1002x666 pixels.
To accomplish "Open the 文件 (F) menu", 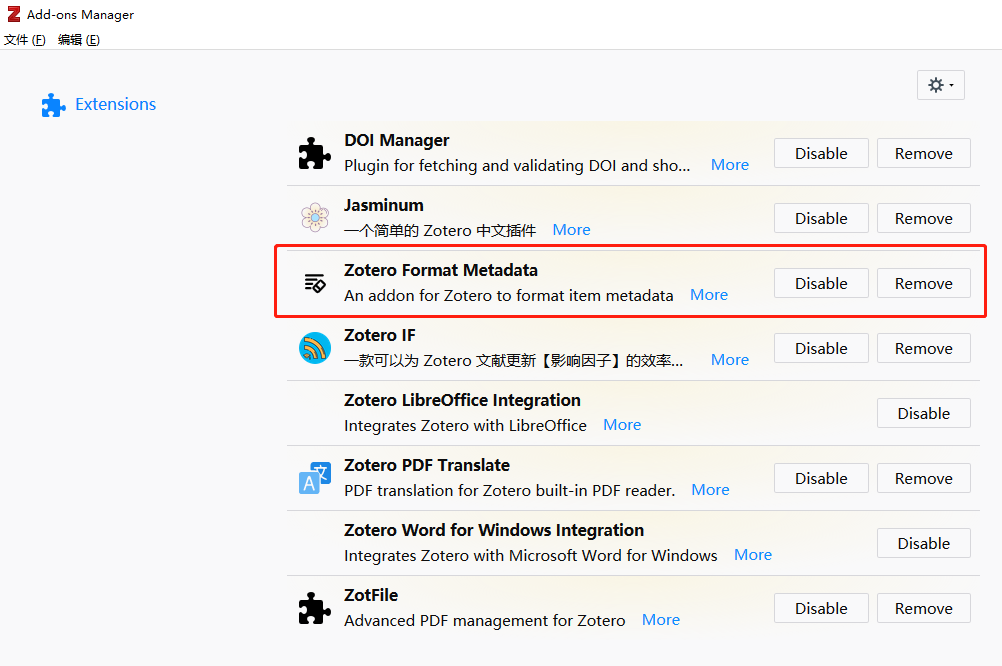I will click(x=24, y=40).
